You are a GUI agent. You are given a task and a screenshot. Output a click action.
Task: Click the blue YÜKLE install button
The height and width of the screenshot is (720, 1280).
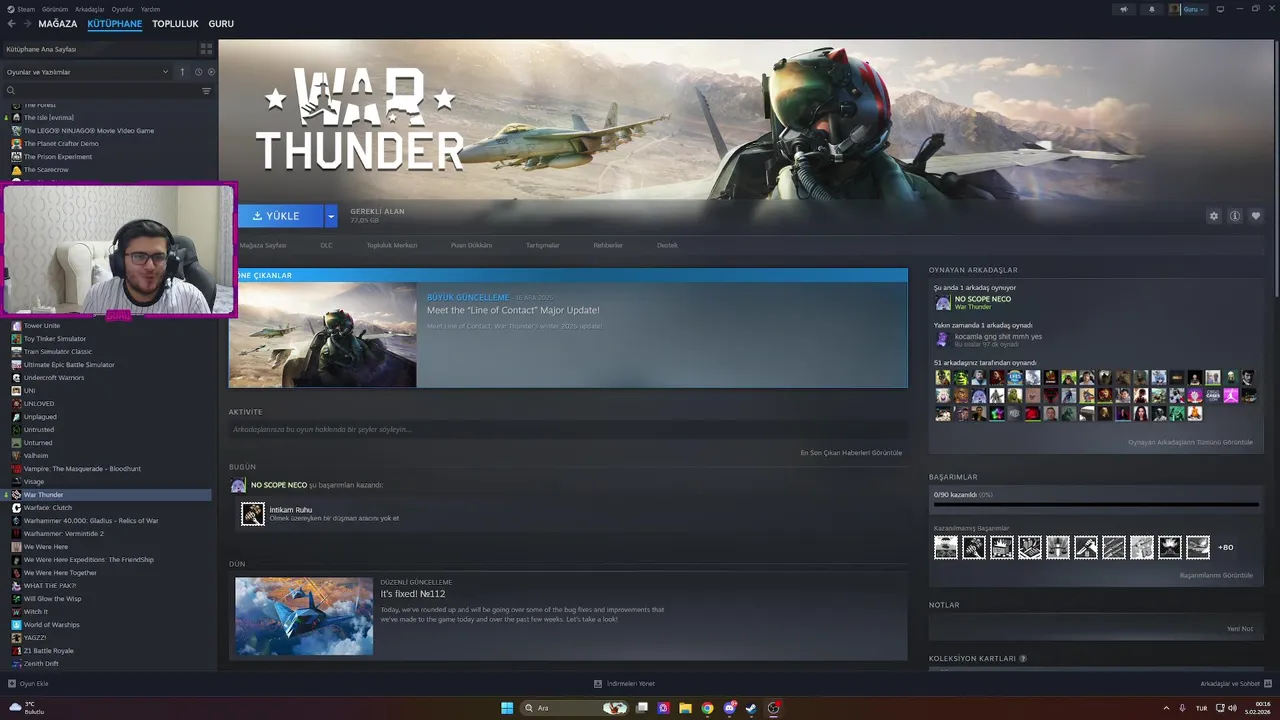point(280,216)
